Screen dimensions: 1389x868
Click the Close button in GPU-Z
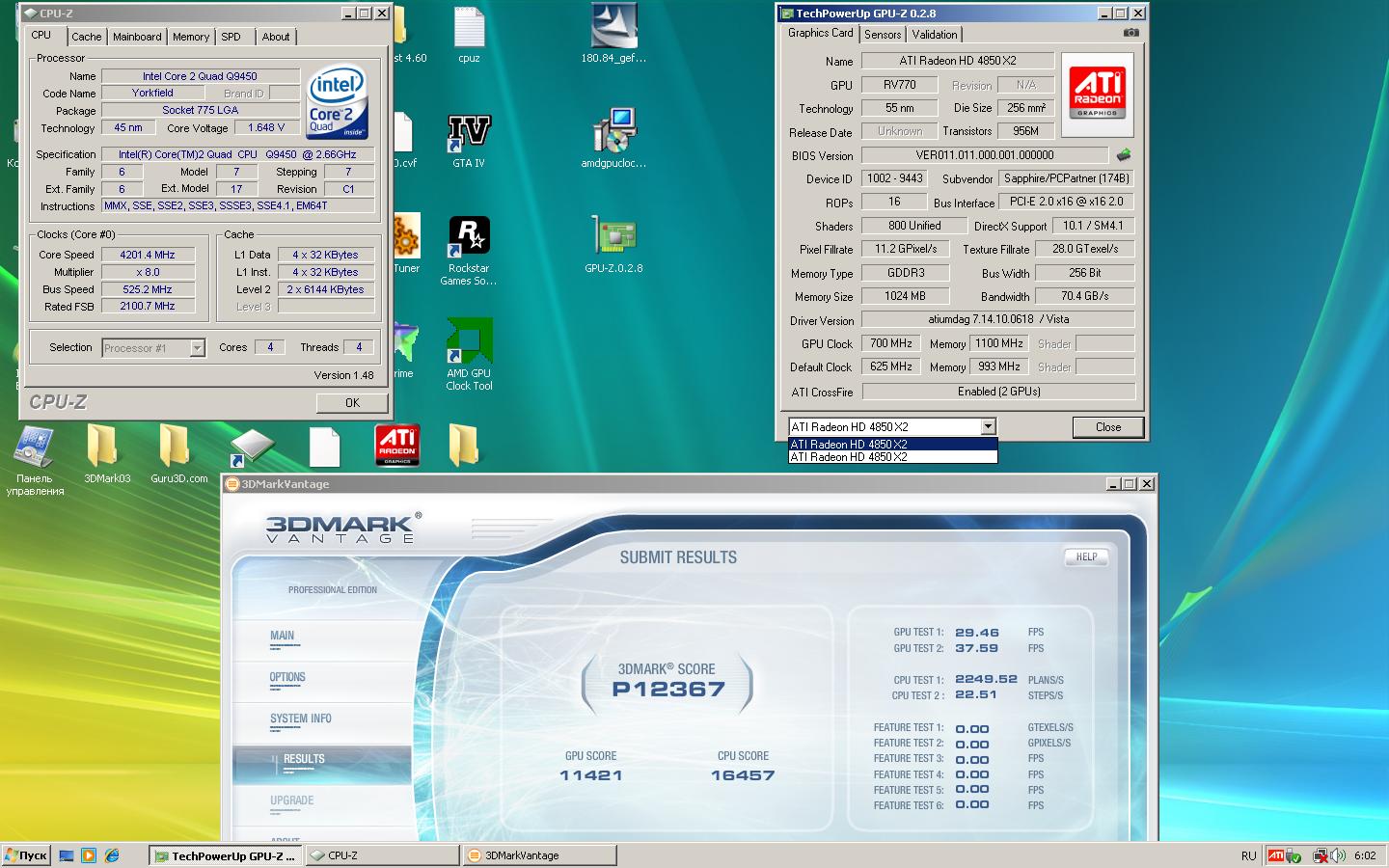[x=1108, y=427]
